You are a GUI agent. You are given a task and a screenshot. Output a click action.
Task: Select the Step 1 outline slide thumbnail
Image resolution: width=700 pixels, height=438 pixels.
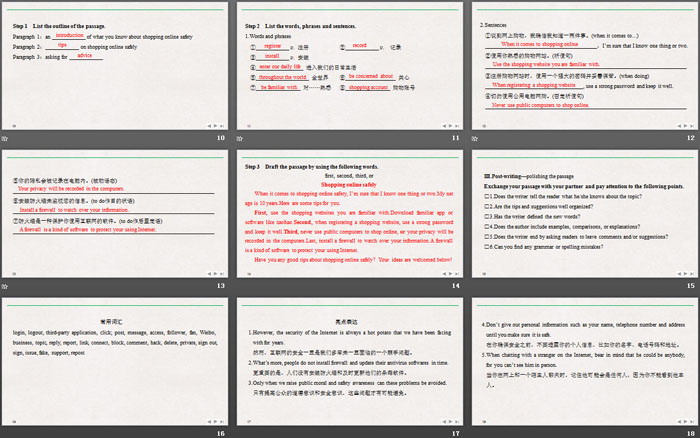pos(113,65)
